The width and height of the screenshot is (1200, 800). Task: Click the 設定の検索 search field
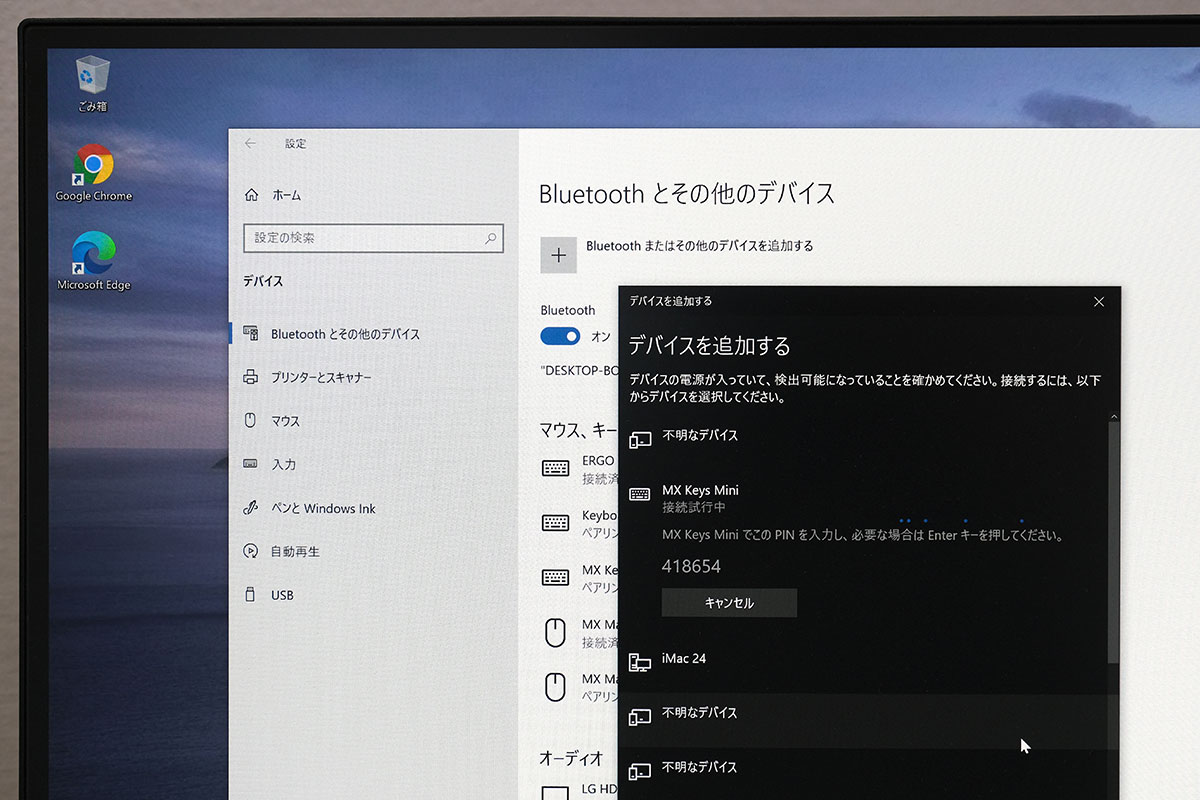(x=373, y=238)
